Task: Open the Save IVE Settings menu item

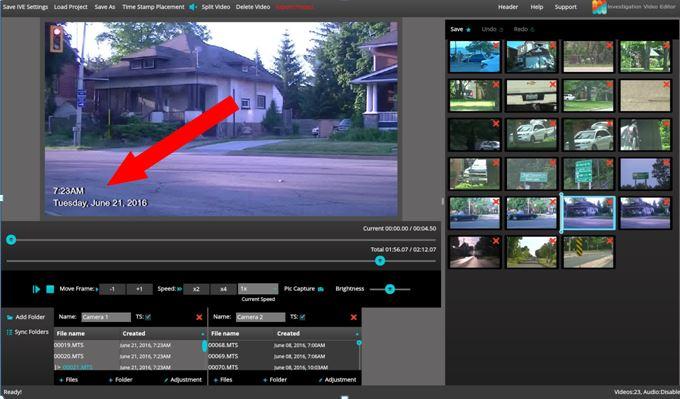Action: click(x=25, y=7)
